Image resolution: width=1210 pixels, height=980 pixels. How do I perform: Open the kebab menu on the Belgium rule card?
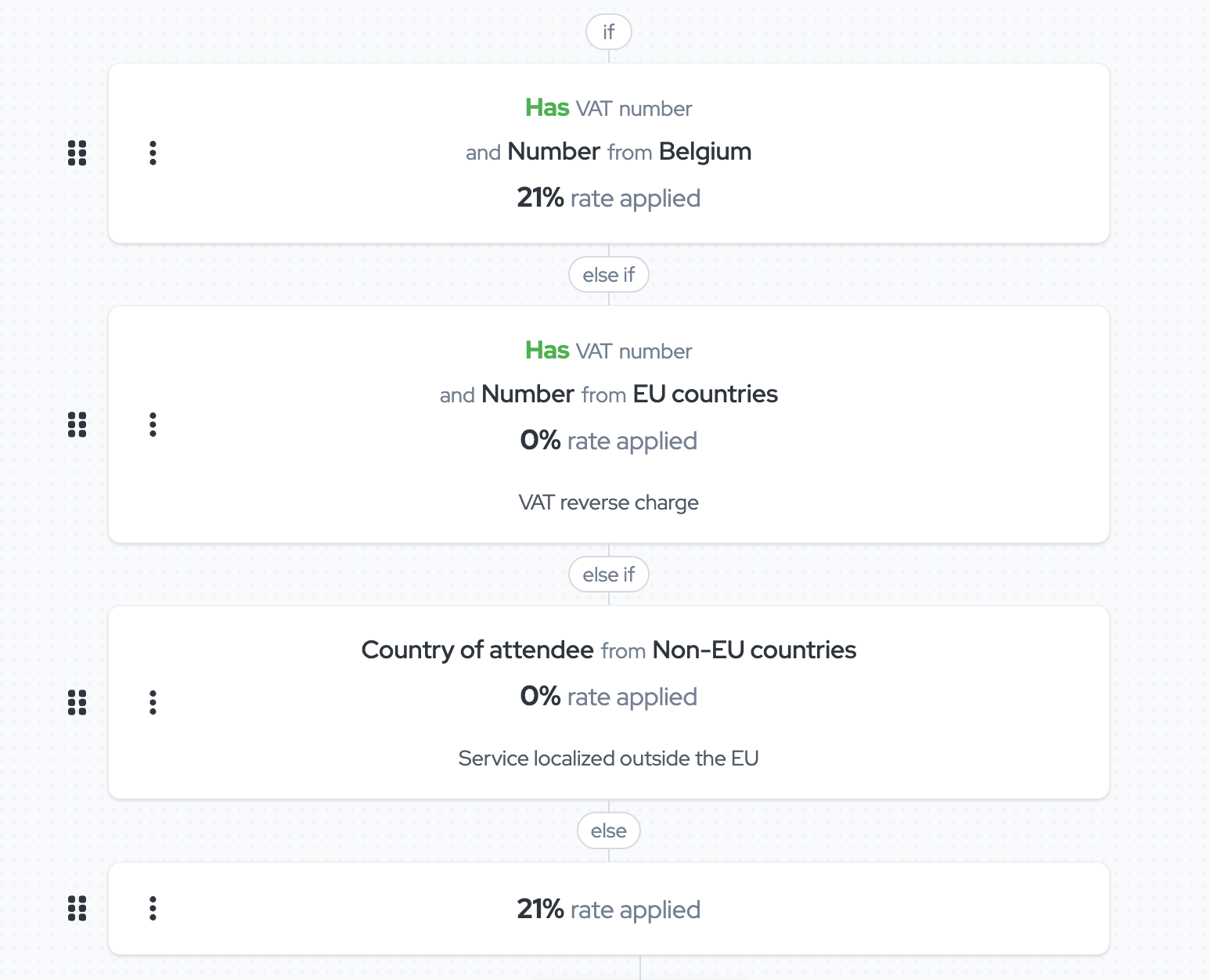point(153,153)
